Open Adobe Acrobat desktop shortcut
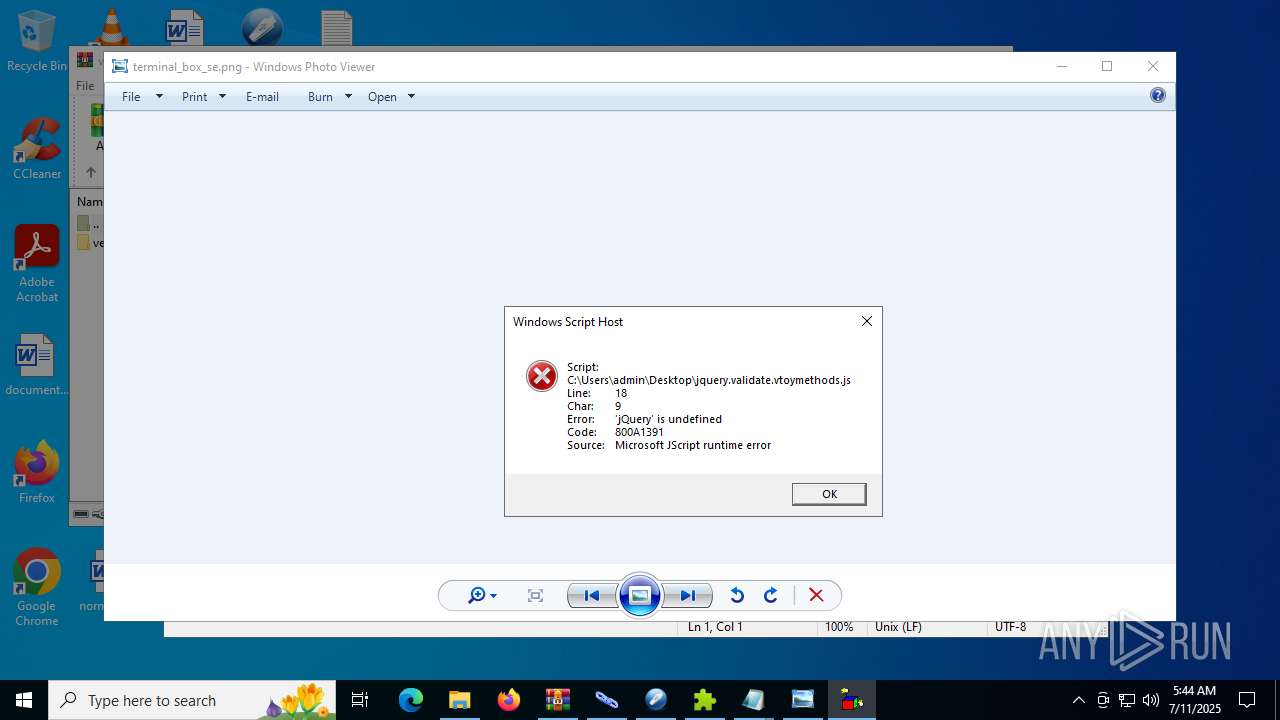The width and height of the screenshot is (1280, 720). click(x=37, y=264)
